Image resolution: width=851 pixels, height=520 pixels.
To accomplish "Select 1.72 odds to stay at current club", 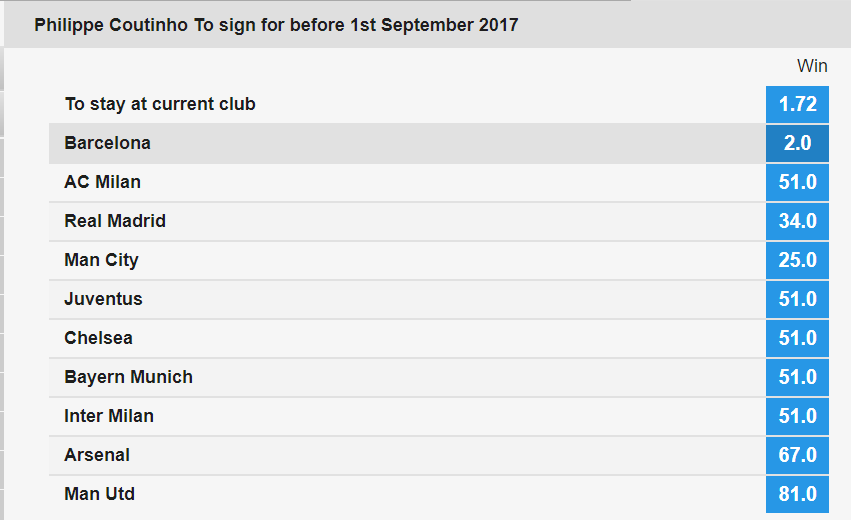I will 797,104.
